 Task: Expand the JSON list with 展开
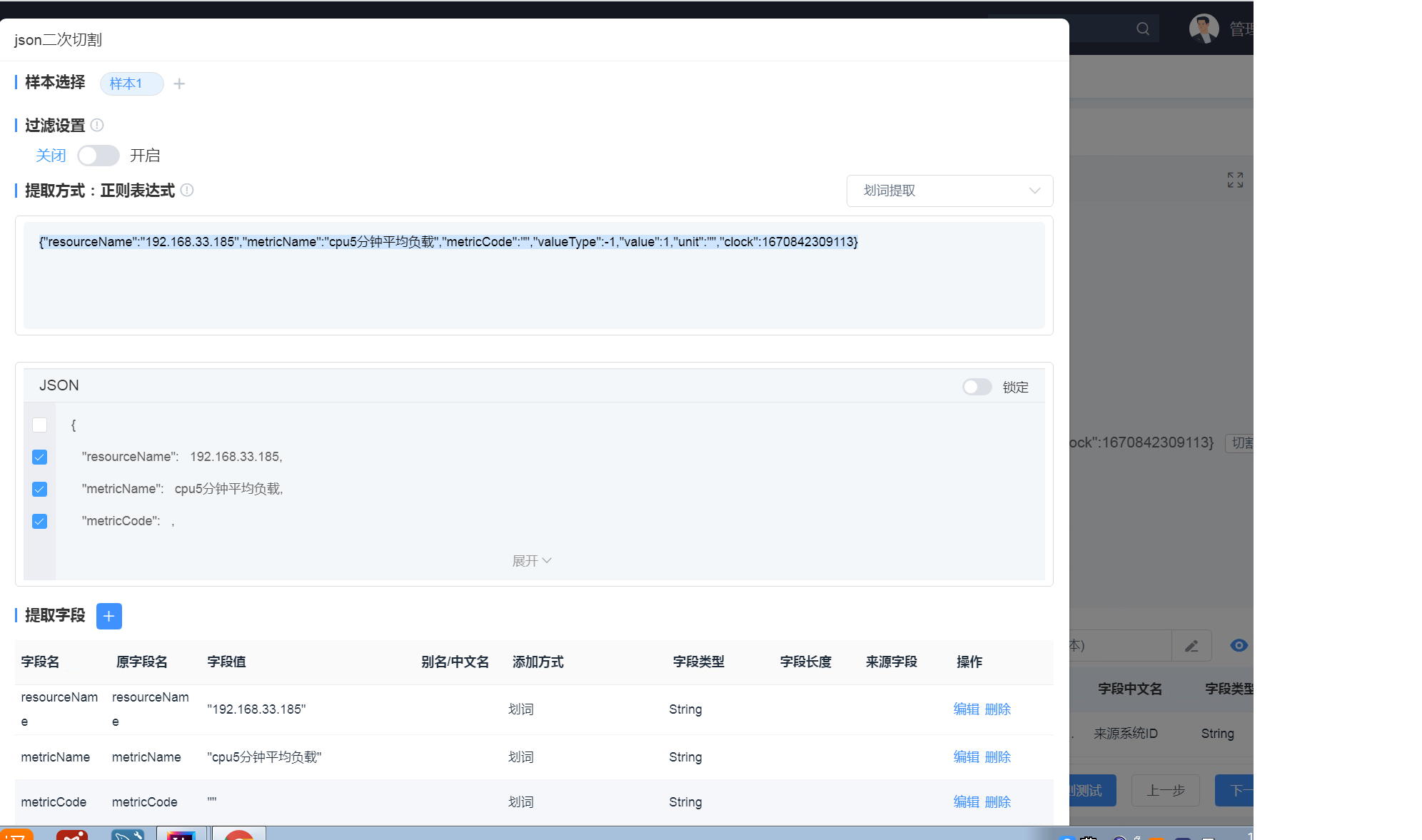tap(532, 561)
